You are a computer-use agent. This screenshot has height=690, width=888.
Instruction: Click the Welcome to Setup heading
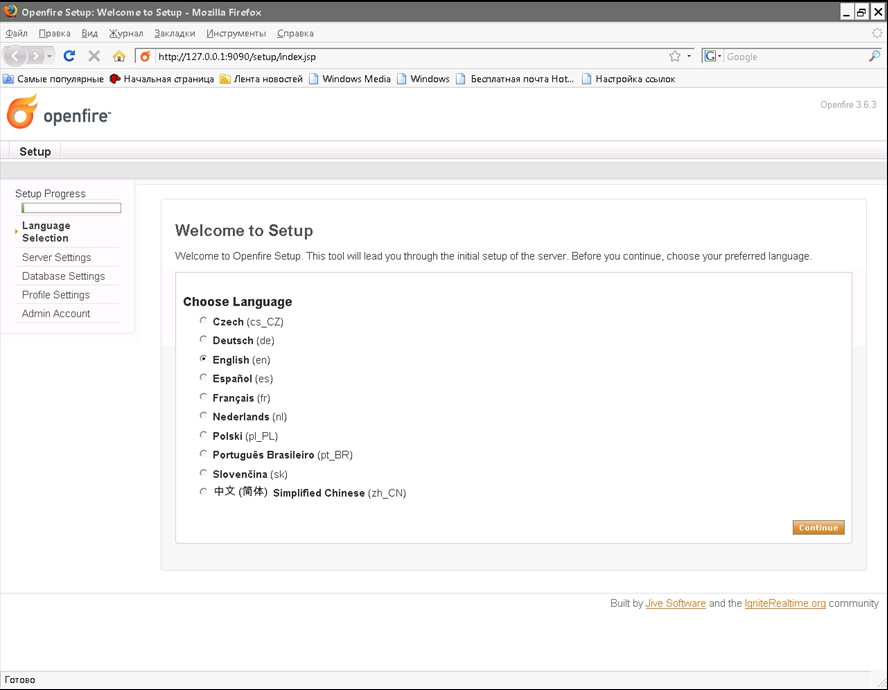244,231
